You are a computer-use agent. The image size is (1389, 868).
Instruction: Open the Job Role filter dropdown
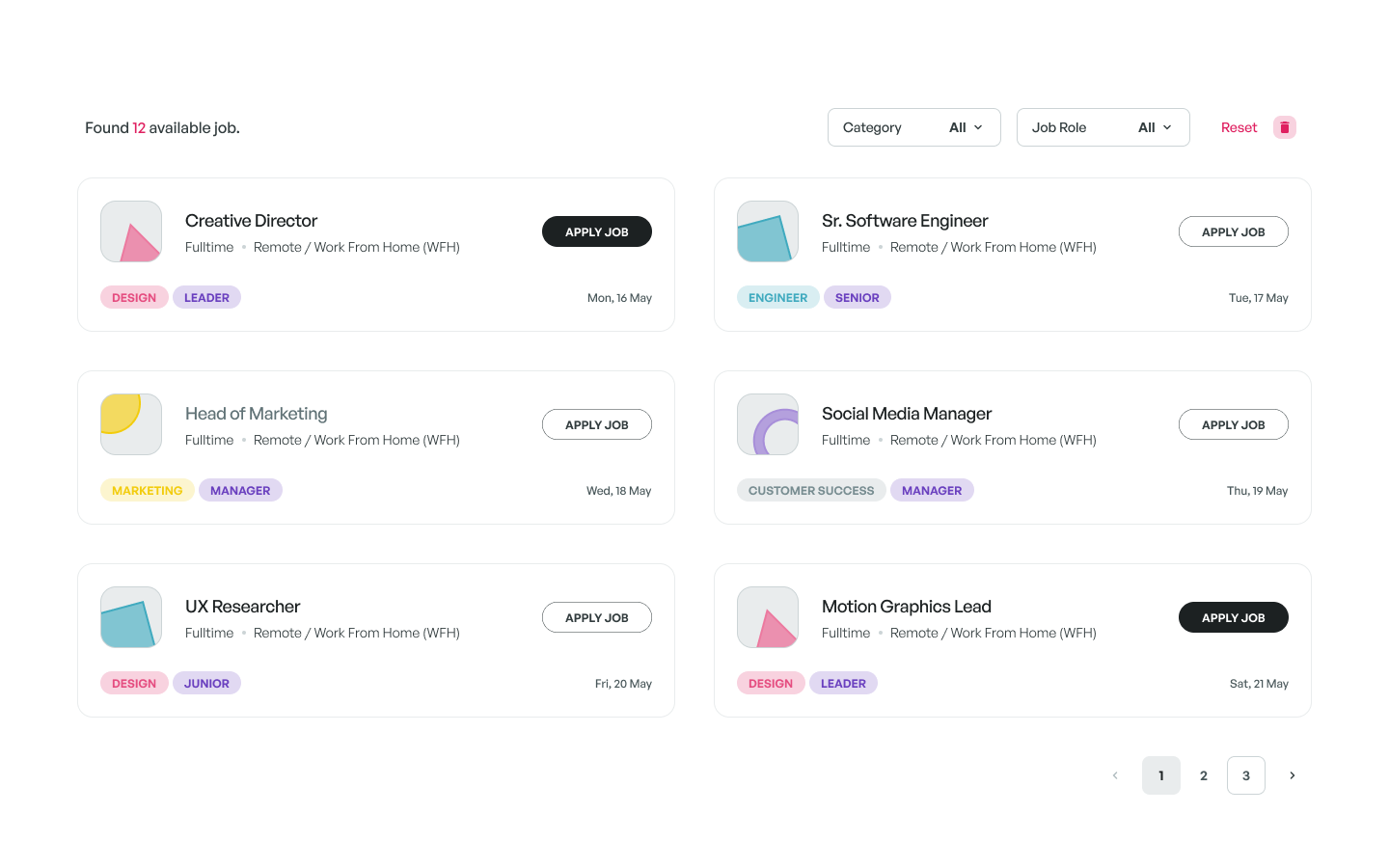(x=1103, y=127)
